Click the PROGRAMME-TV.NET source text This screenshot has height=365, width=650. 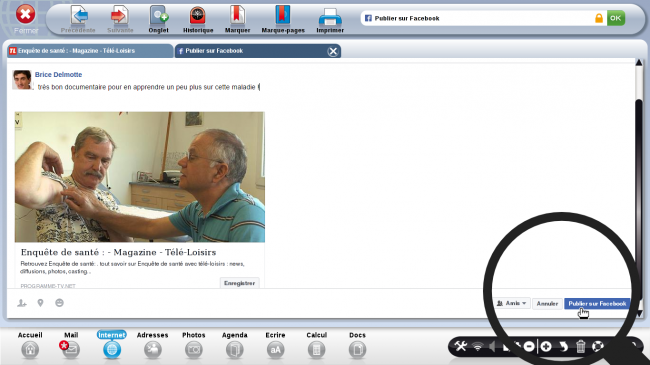coord(48,286)
